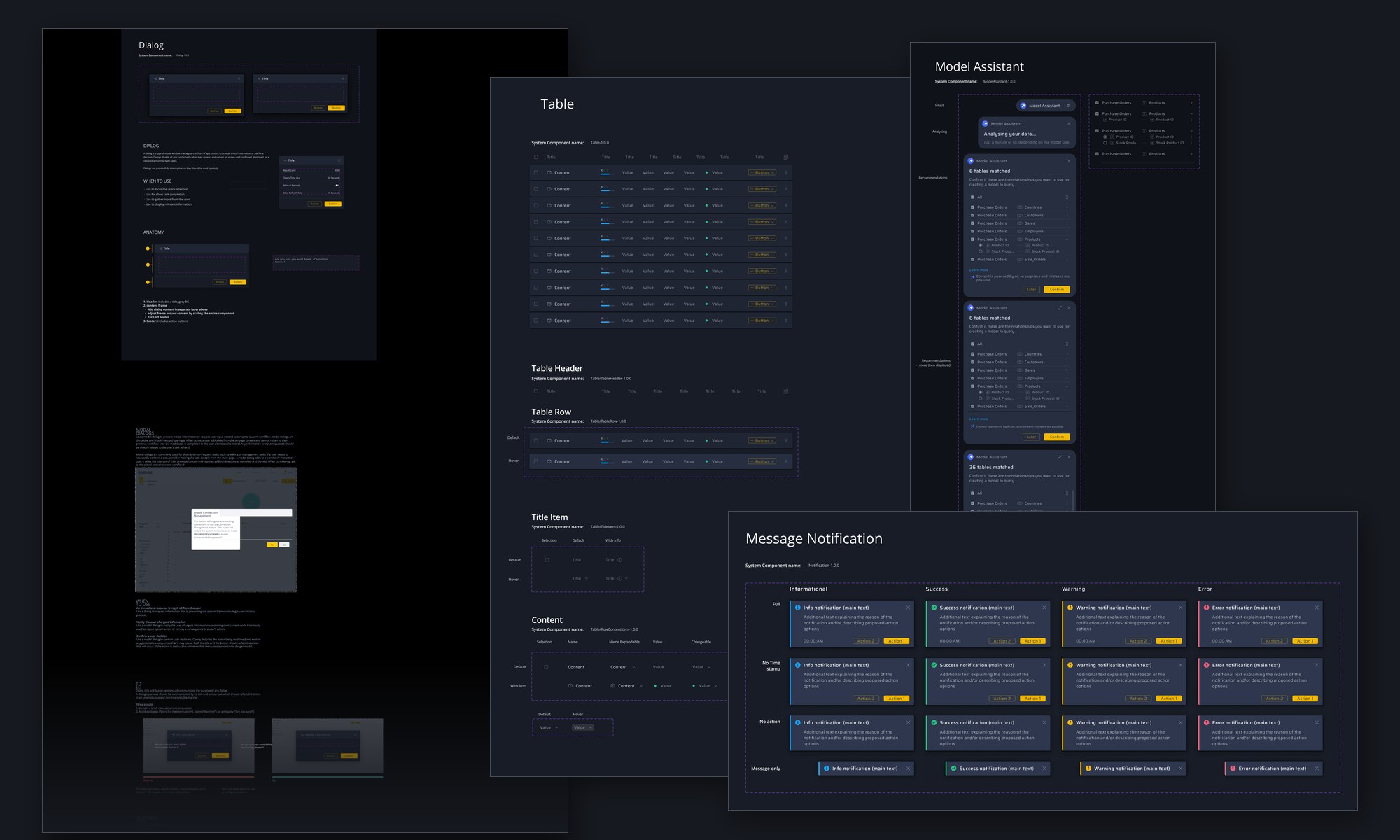Click progress bar in Default Table Row
1400x840 pixels.
[607, 443]
